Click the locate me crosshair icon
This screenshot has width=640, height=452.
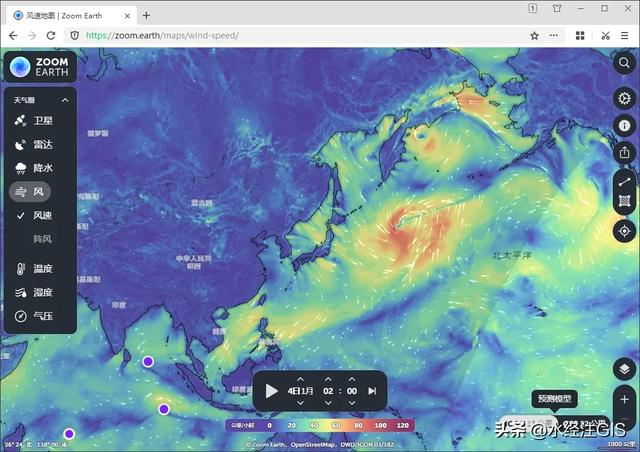pos(624,231)
